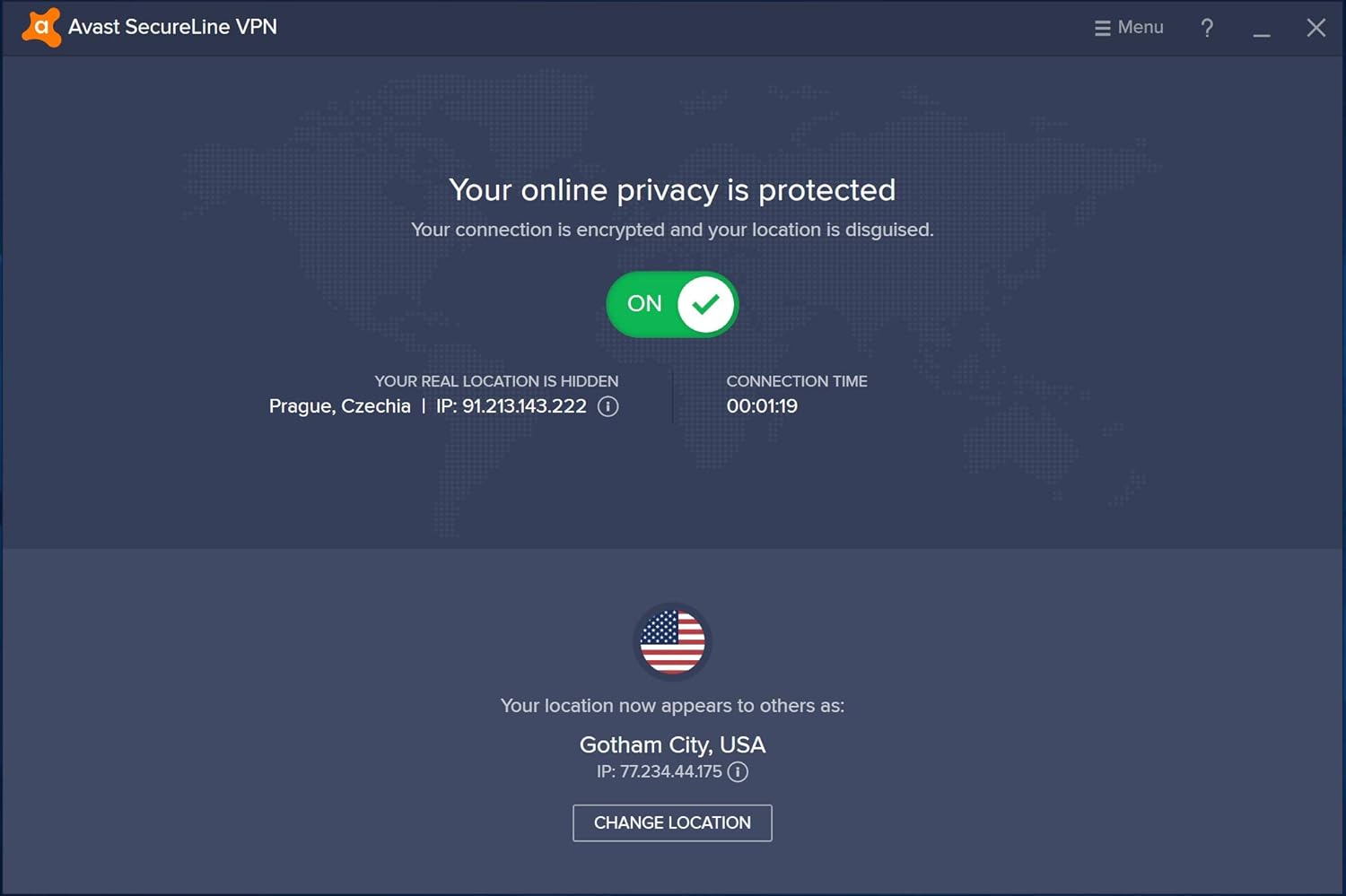Open the hamburger Menu
Image resolution: width=1346 pixels, height=896 pixels.
click(1129, 28)
